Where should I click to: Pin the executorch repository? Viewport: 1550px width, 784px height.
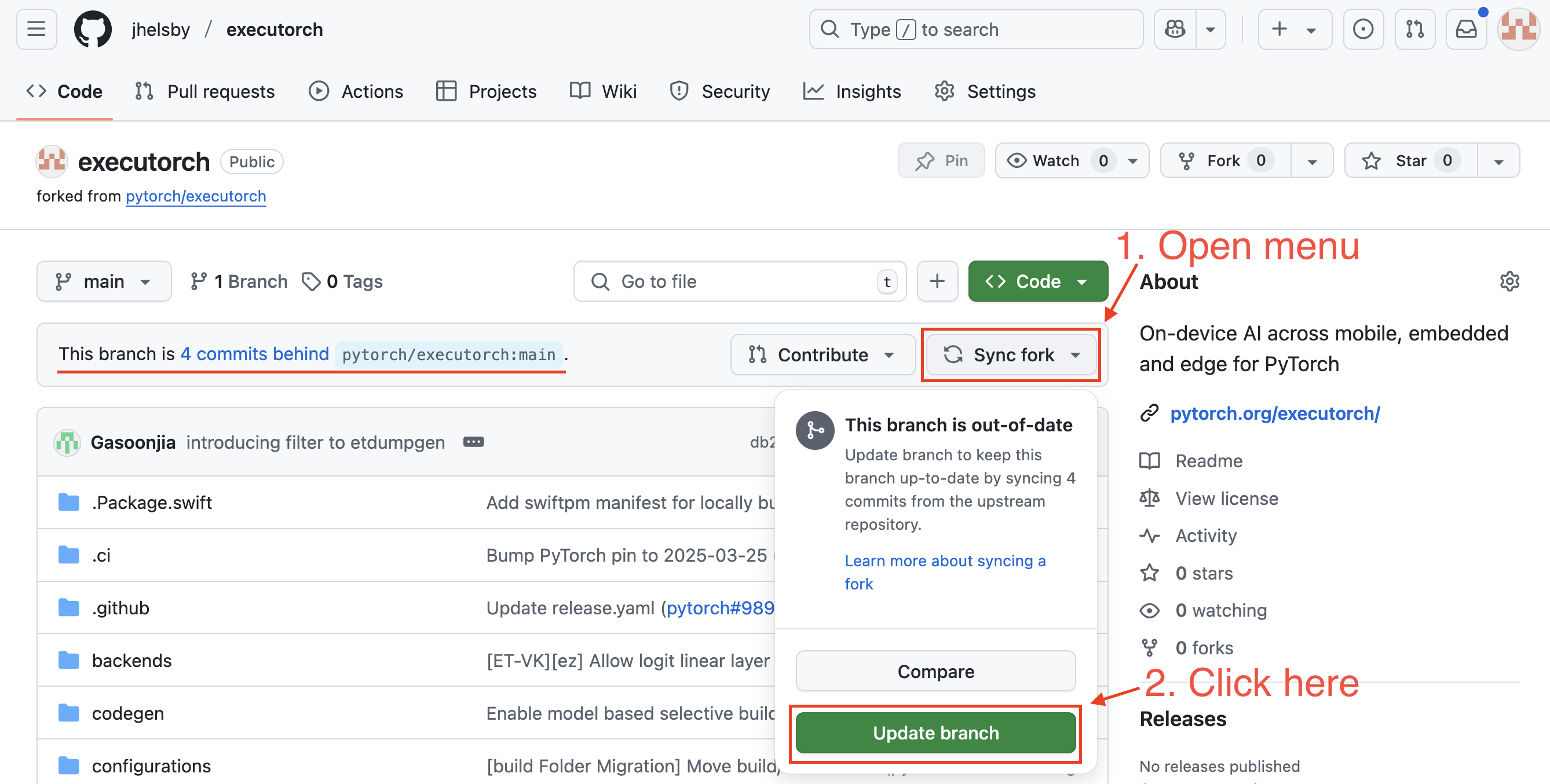click(x=941, y=160)
